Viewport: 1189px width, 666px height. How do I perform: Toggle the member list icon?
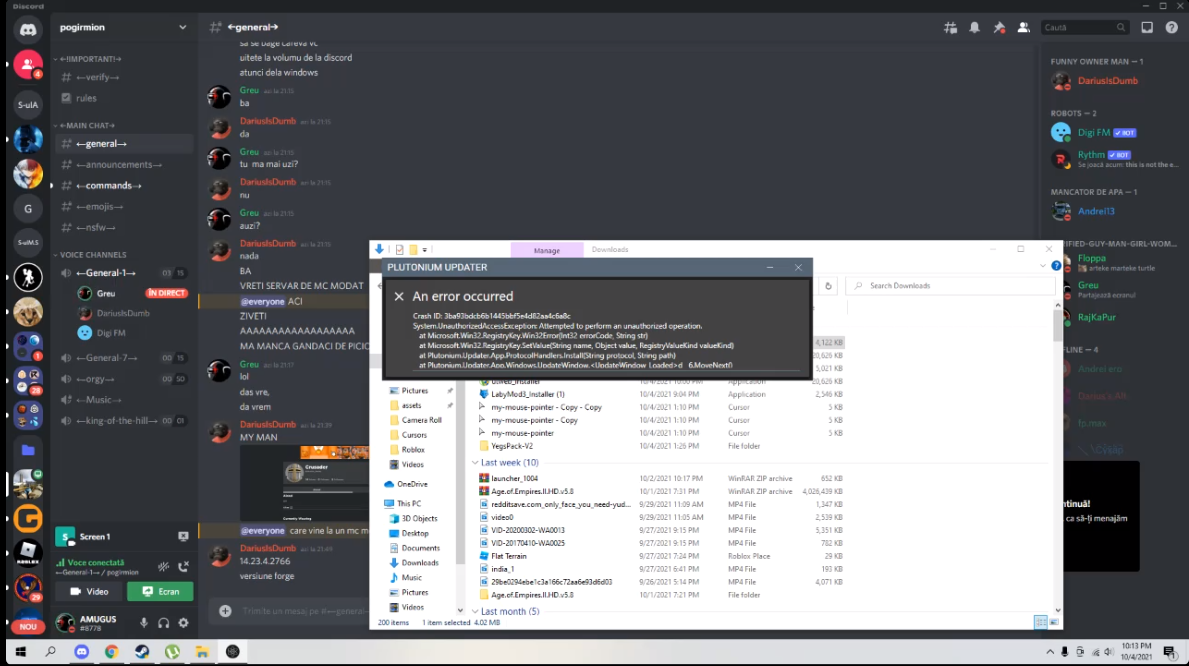pyautogui.click(x=1024, y=27)
